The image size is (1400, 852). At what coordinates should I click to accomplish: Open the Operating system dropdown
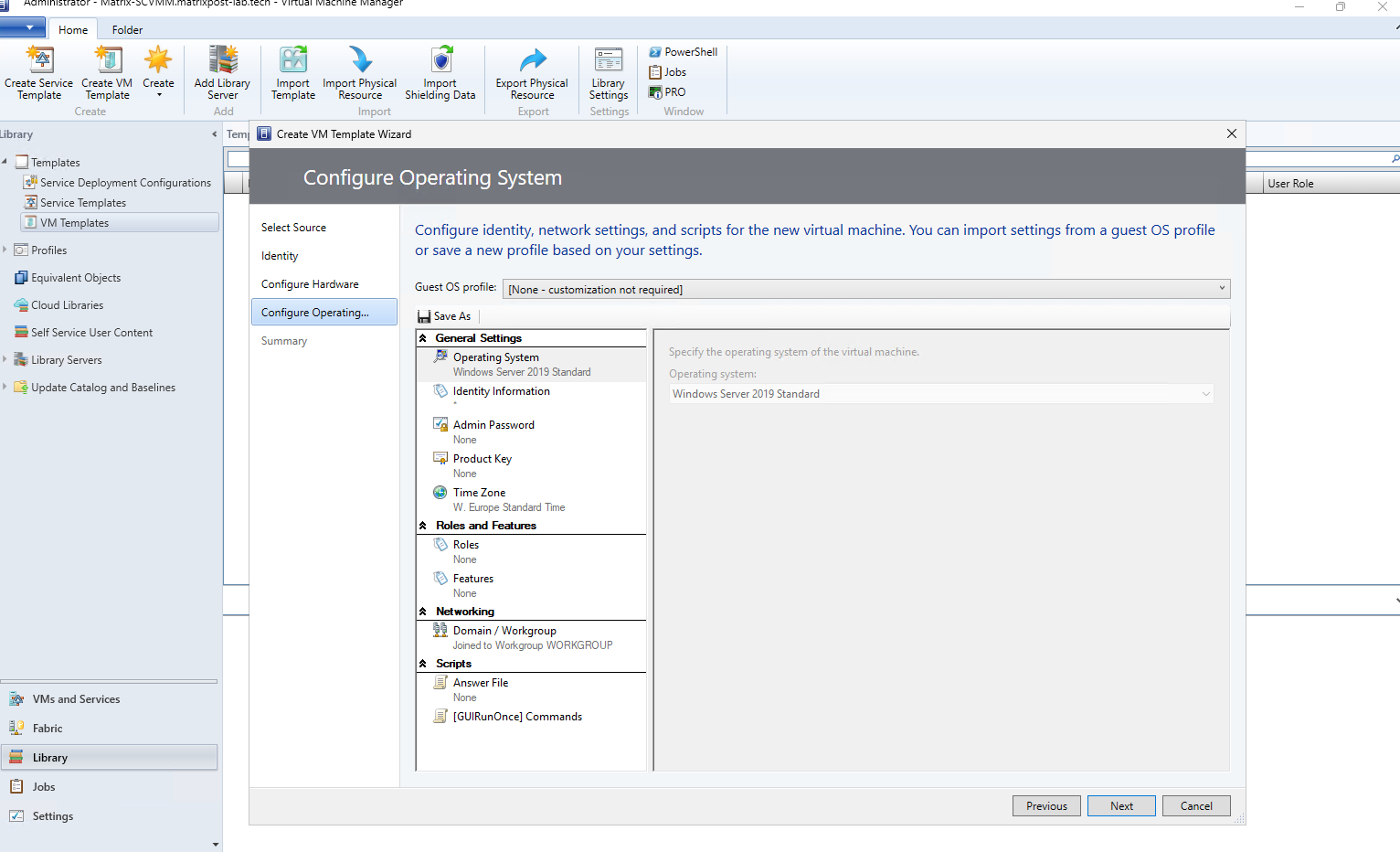pyautogui.click(x=941, y=394)
